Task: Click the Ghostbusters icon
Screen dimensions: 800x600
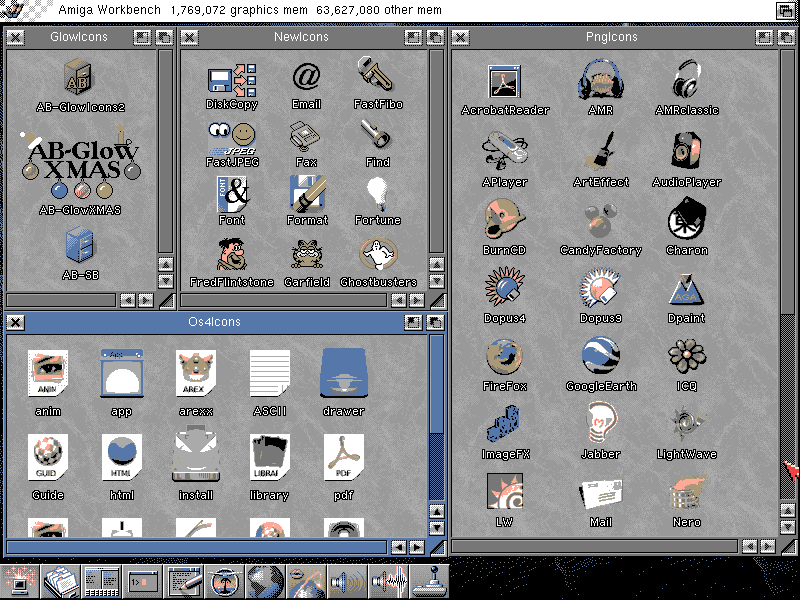Action: tap(378, 254)
